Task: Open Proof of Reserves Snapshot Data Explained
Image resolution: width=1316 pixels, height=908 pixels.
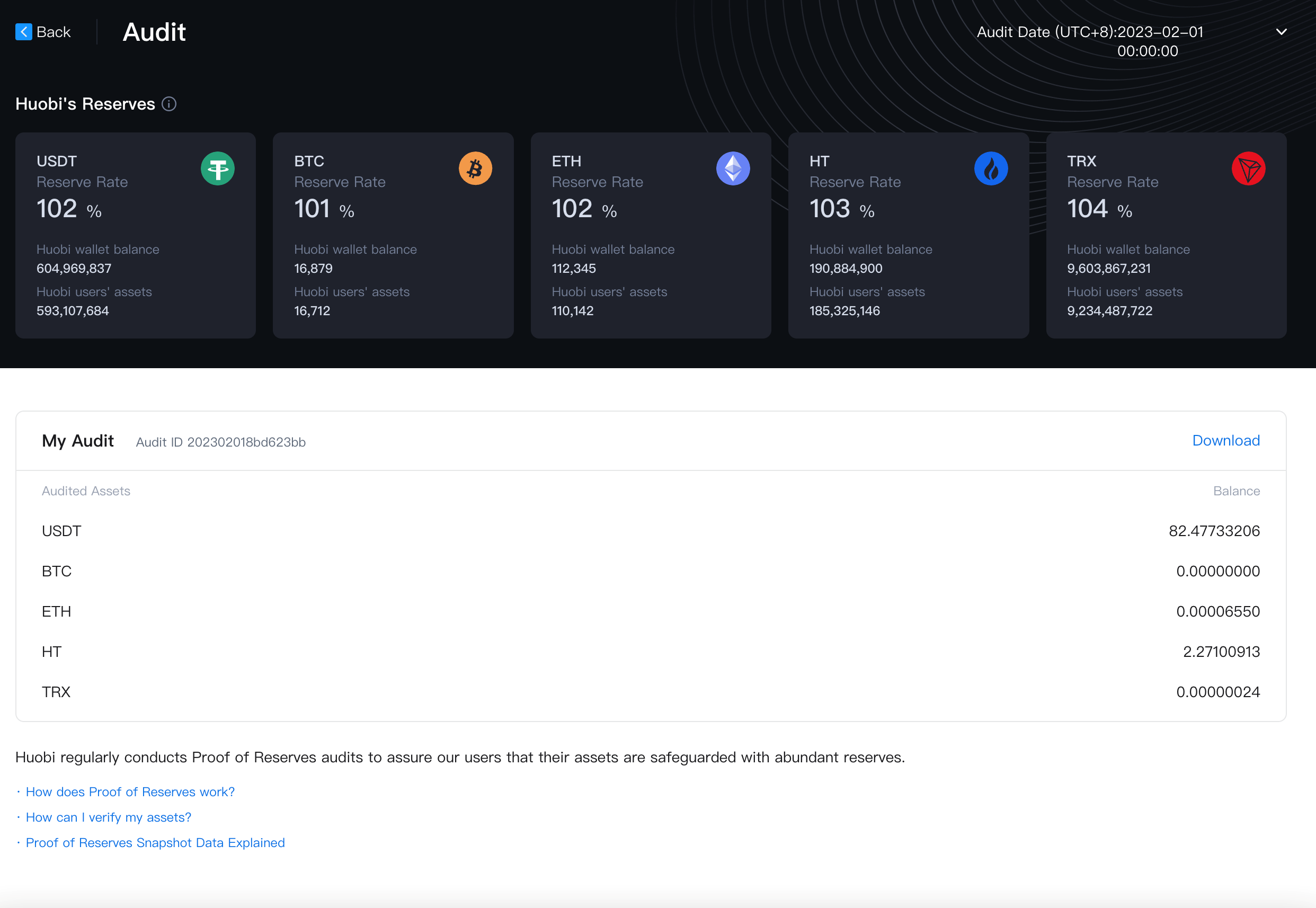Action: click(x=155, y=842)
